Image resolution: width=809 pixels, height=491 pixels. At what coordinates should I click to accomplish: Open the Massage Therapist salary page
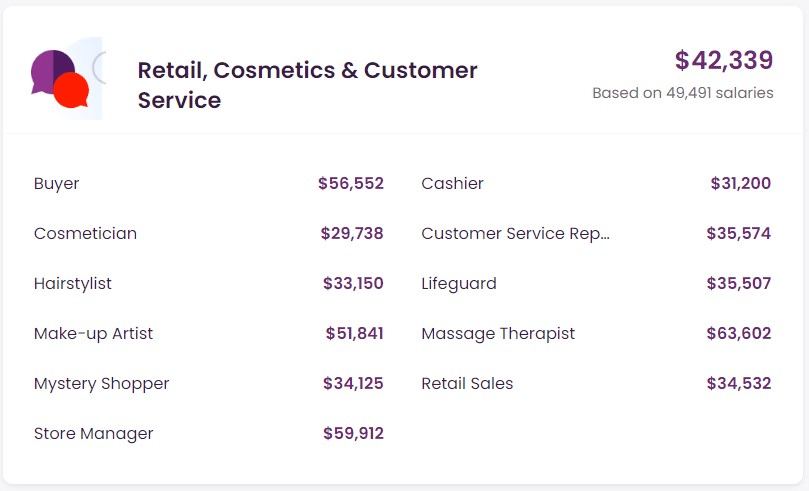point(498,333)
